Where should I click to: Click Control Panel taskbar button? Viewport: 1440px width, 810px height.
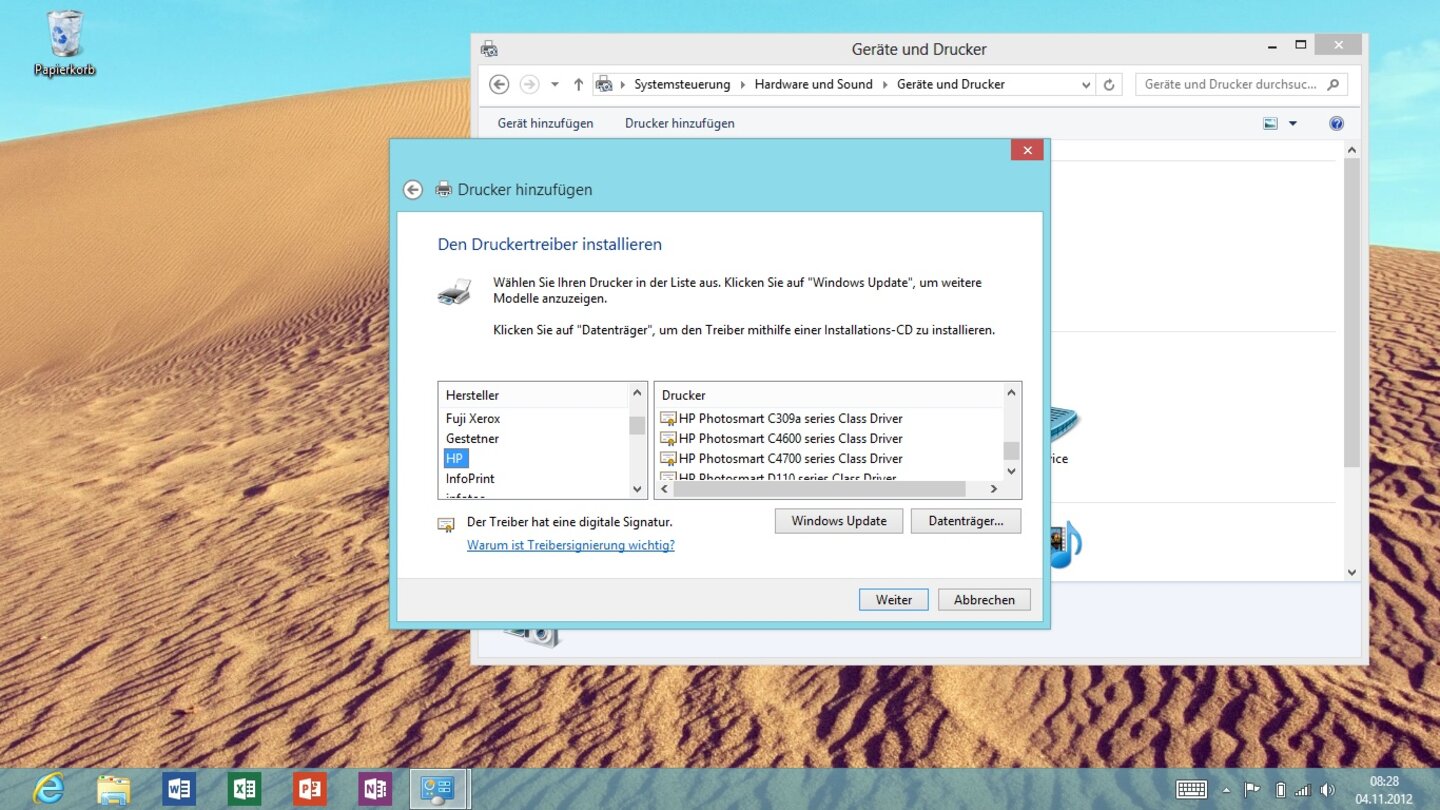click(x=440, y=789)
